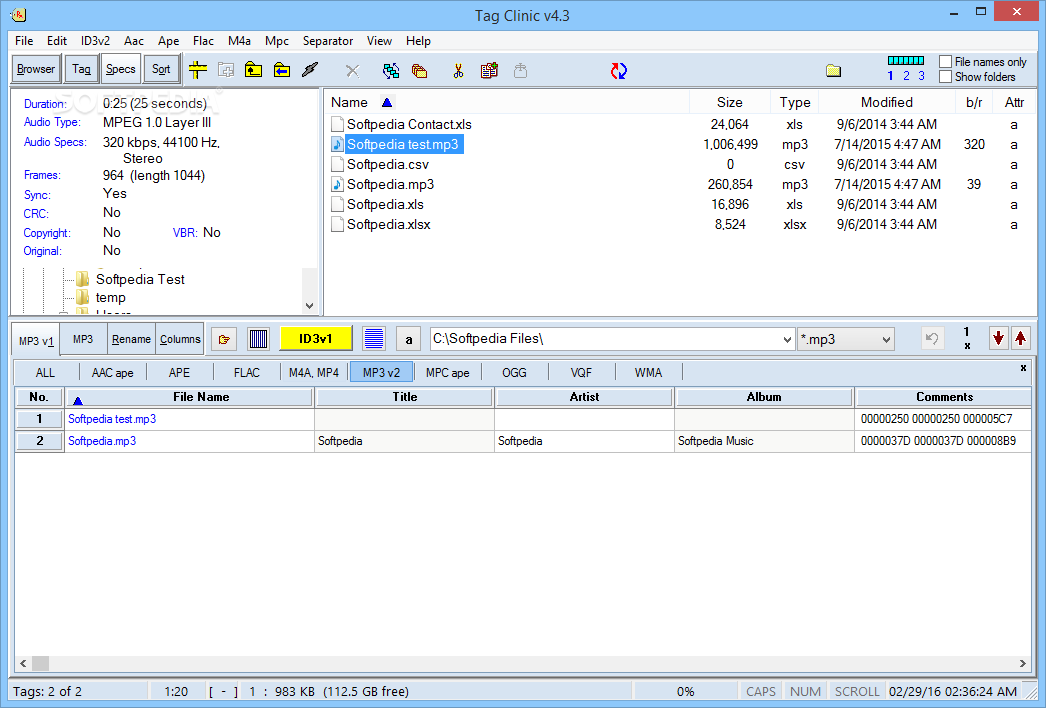Click the yellow folder icon near the layout numbers
Image resolution: width=1046 pixels, height=708 pixels.
pos(833,70)
